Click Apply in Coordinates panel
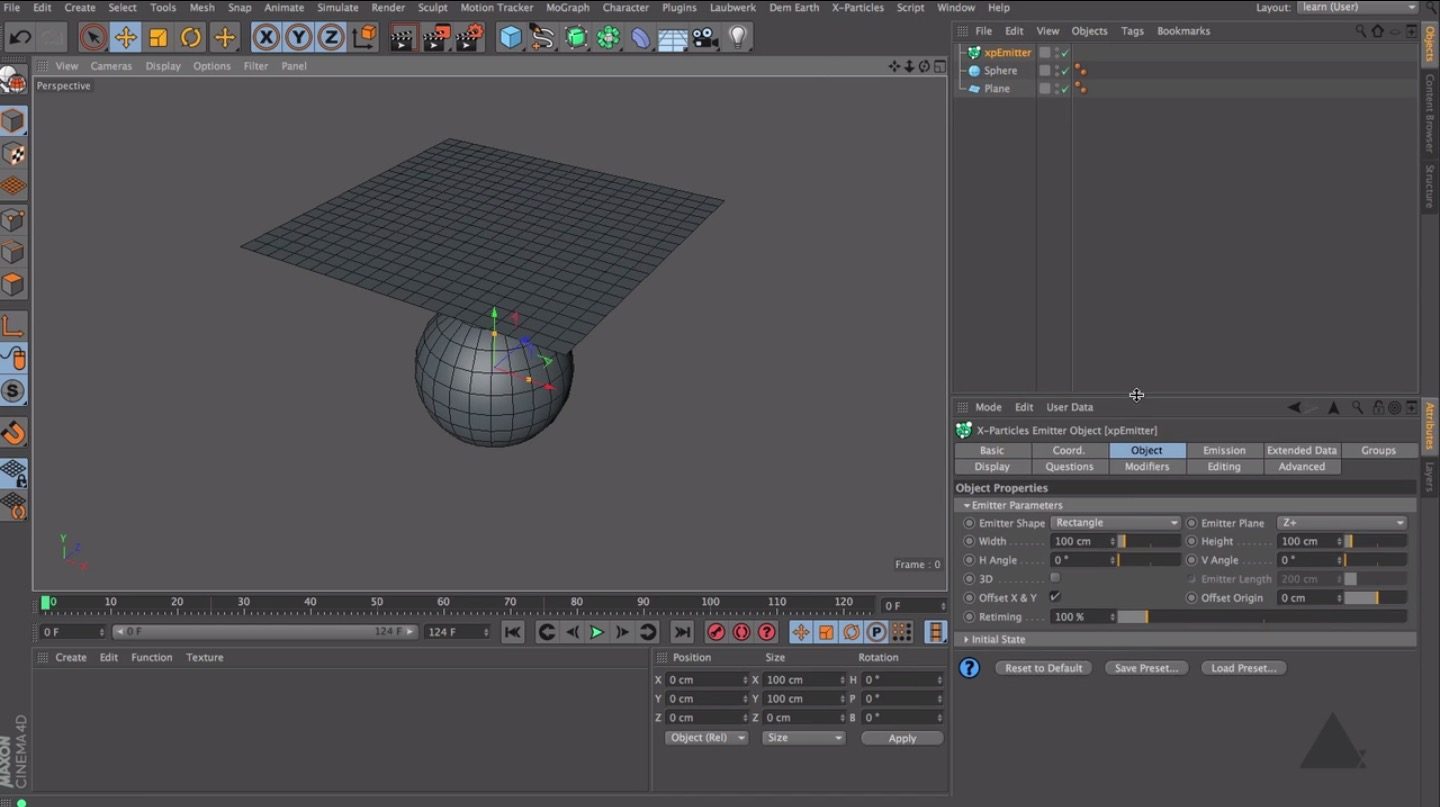This screenshot has width=1440, height=807. point(902,738)
